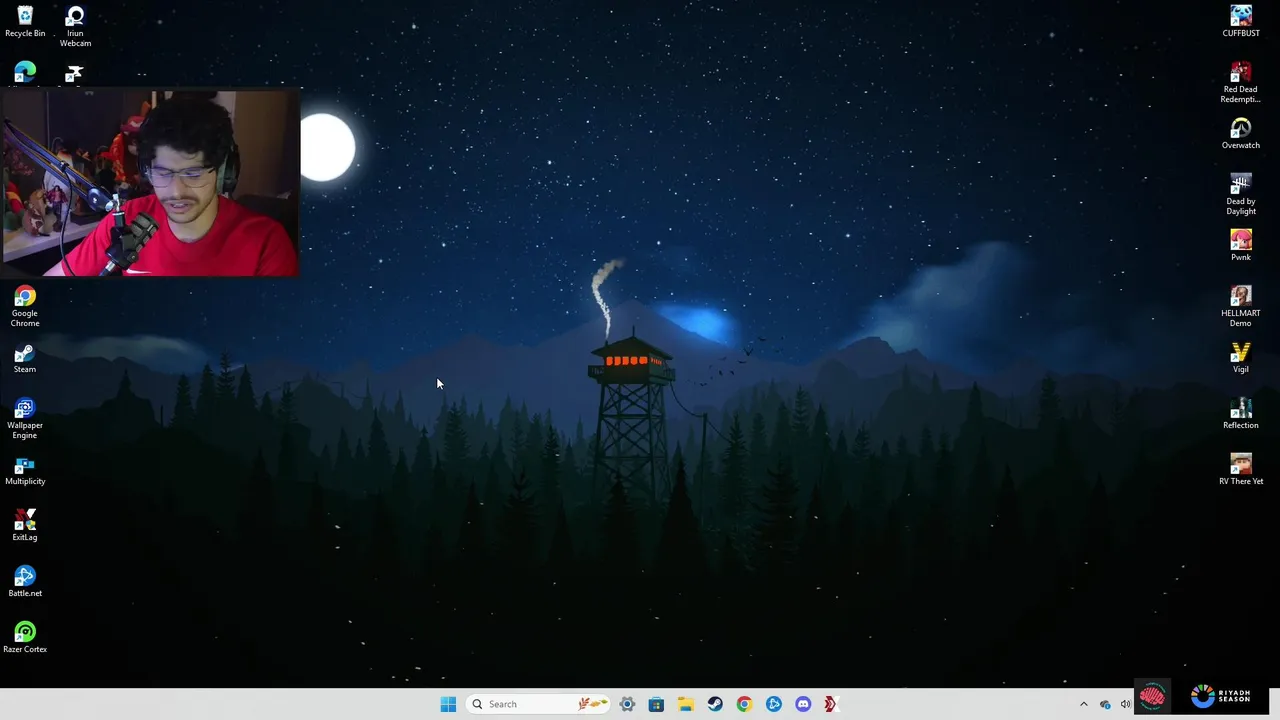1280x720 pixels.
Task: Select the Pwnk desktop shortcut
Action: [x=1241, y=246]
